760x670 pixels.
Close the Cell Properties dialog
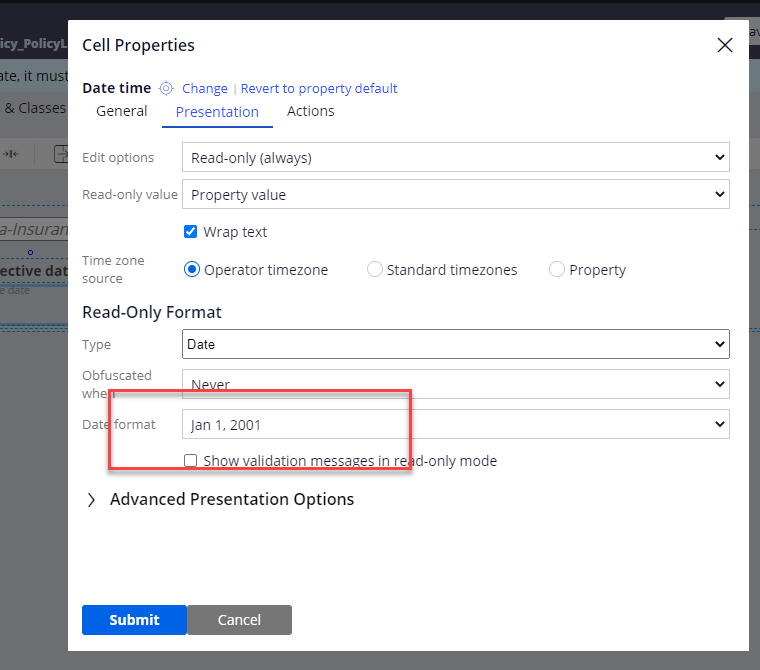point(725,45)
